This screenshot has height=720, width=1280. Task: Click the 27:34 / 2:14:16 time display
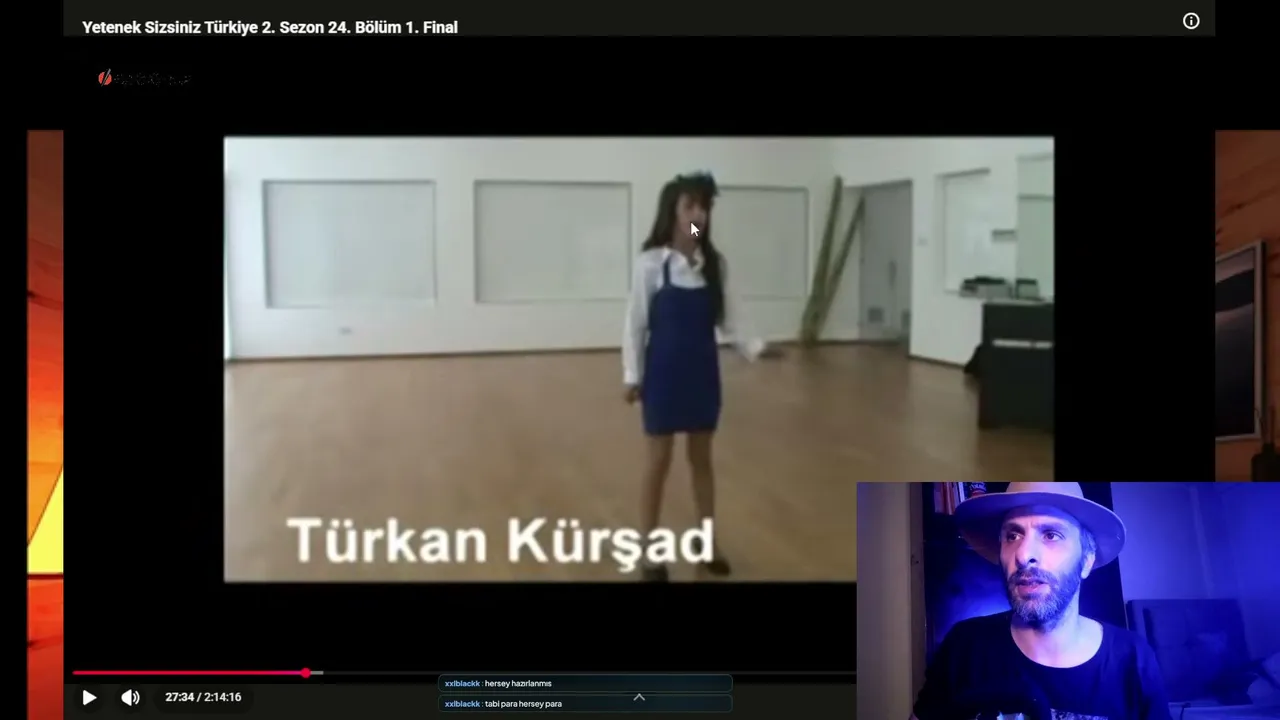pos(203,697)
